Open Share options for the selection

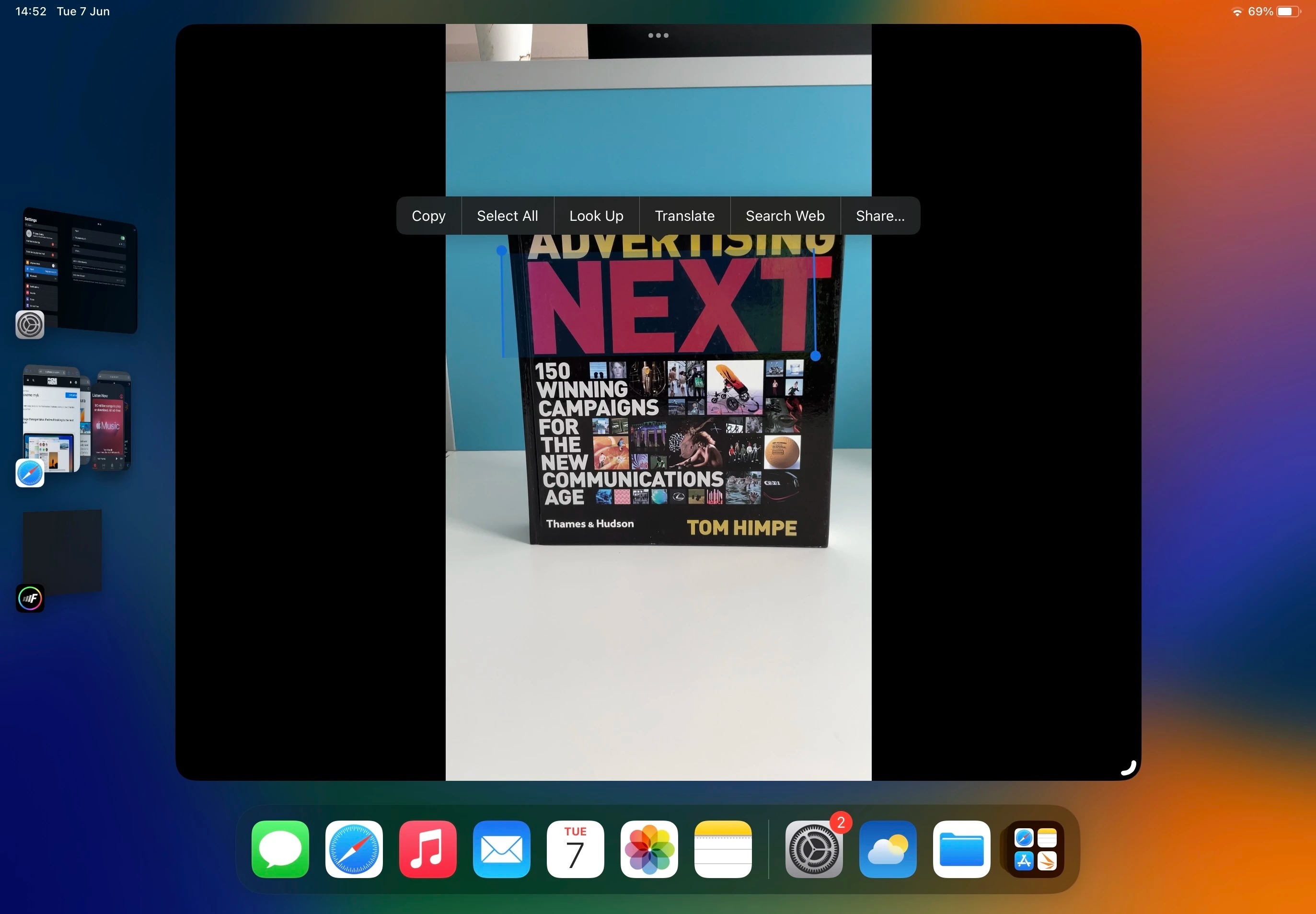click(x=880, y=216)
